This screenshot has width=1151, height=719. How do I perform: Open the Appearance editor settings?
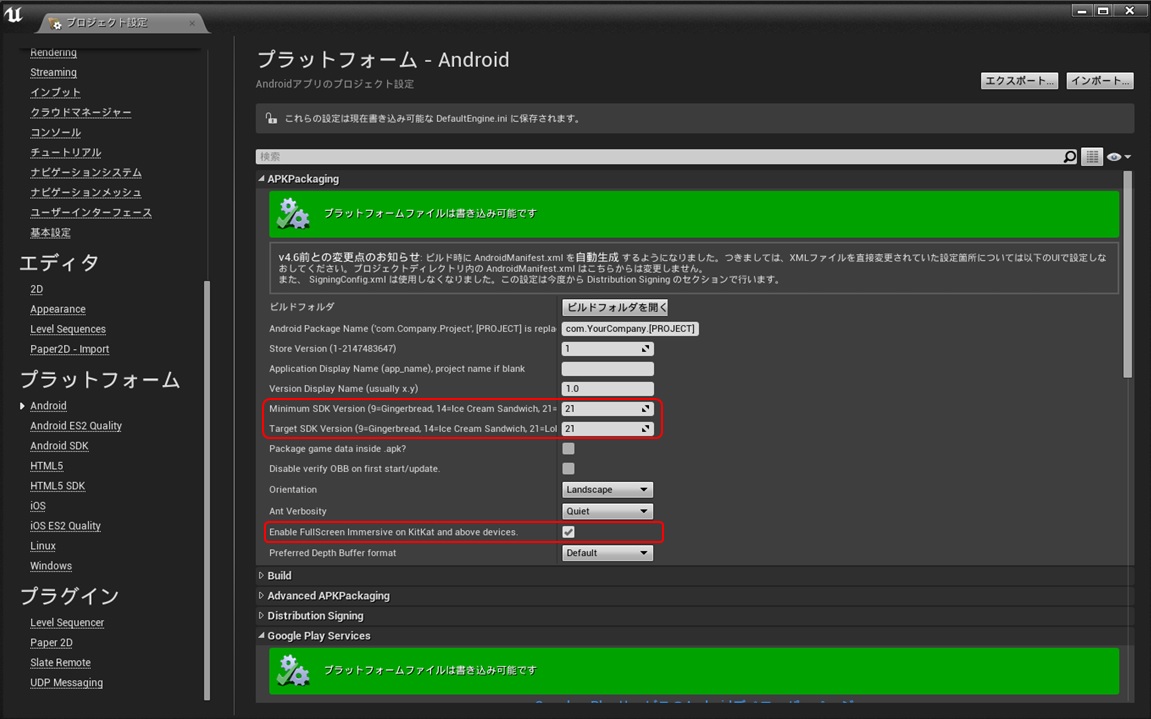click(57, 309)
